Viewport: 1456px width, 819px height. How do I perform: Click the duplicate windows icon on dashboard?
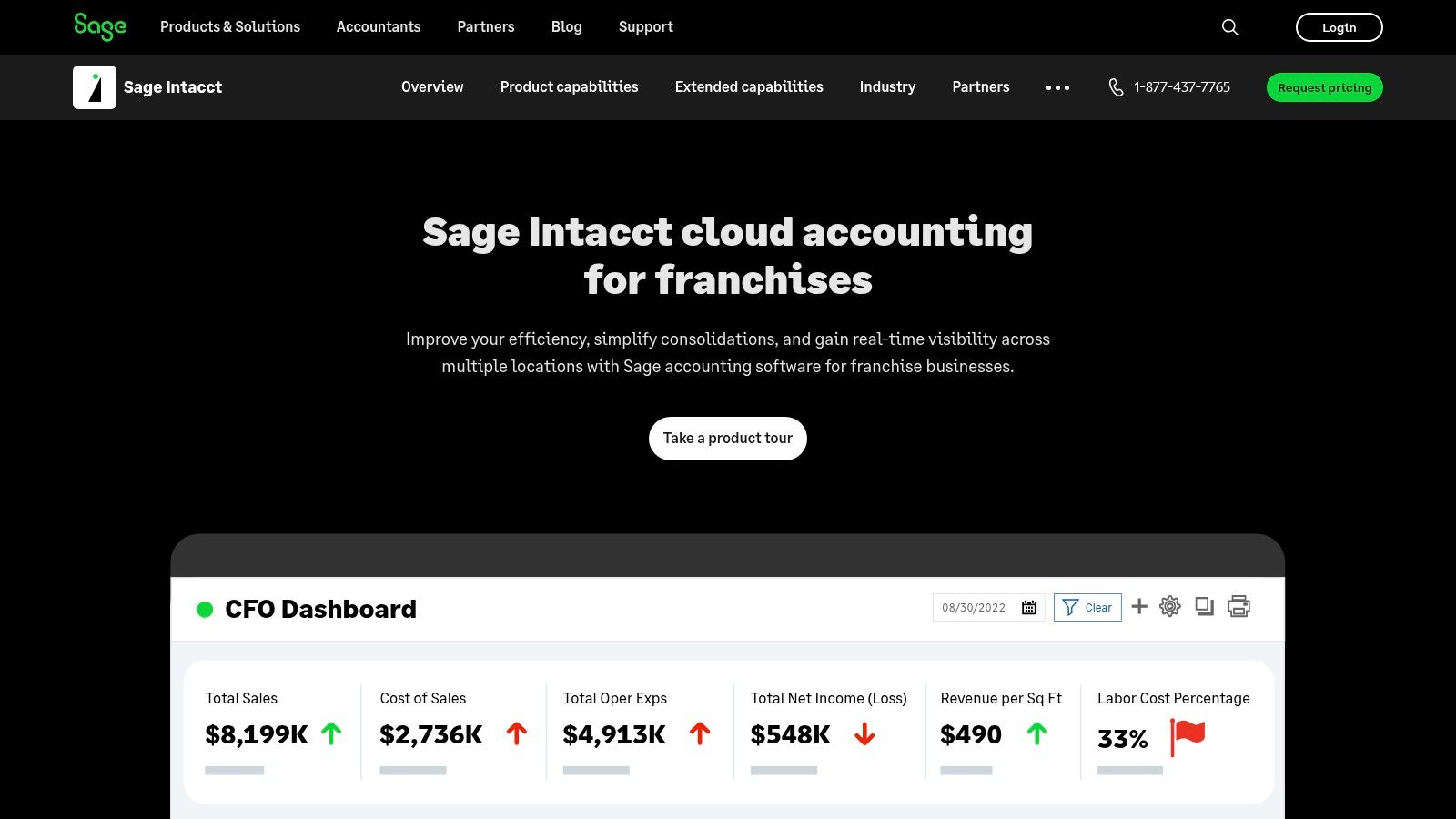pyautogui.click(x=1205, y=606)
